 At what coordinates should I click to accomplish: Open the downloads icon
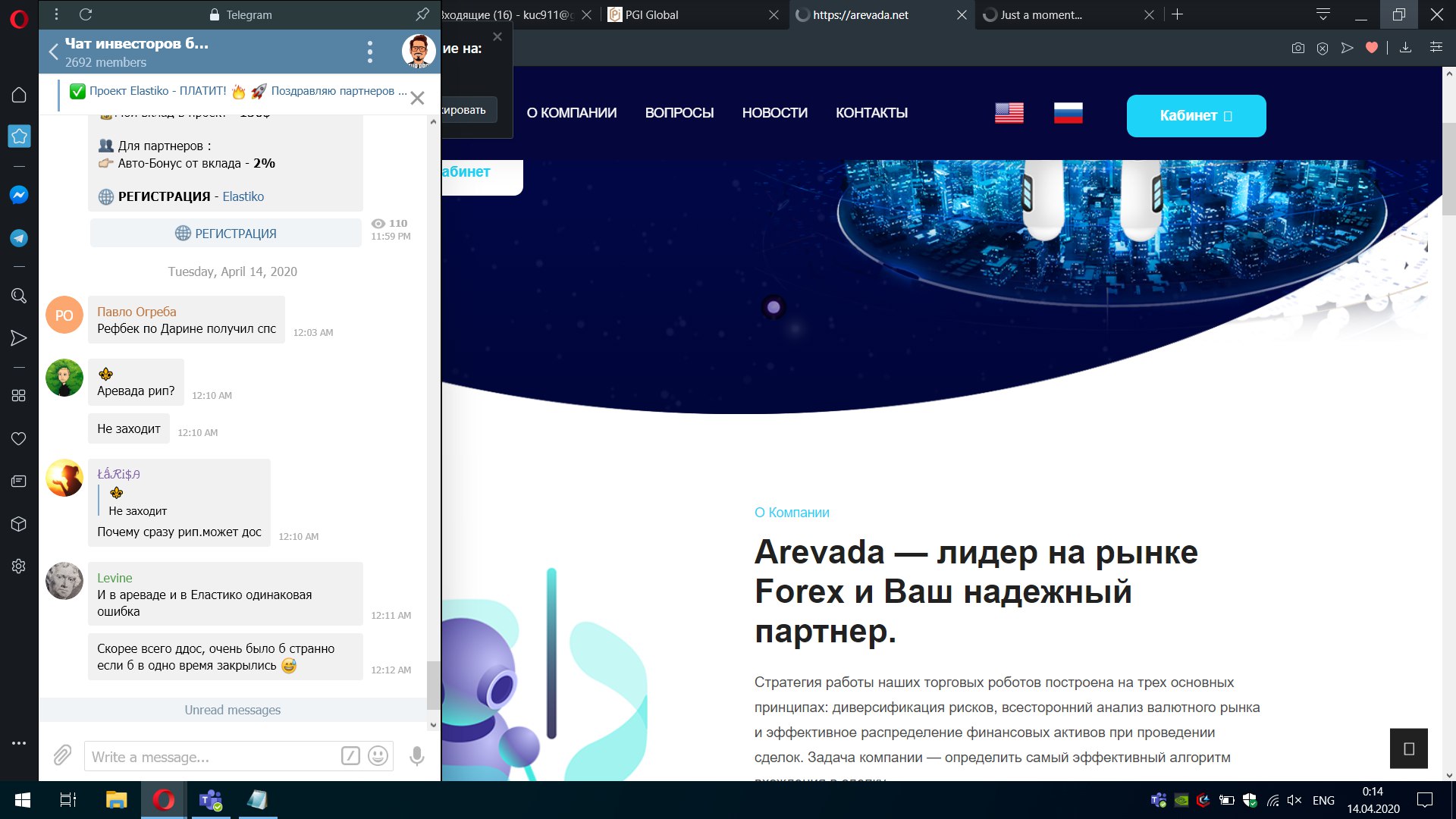tap(1405, 48)
